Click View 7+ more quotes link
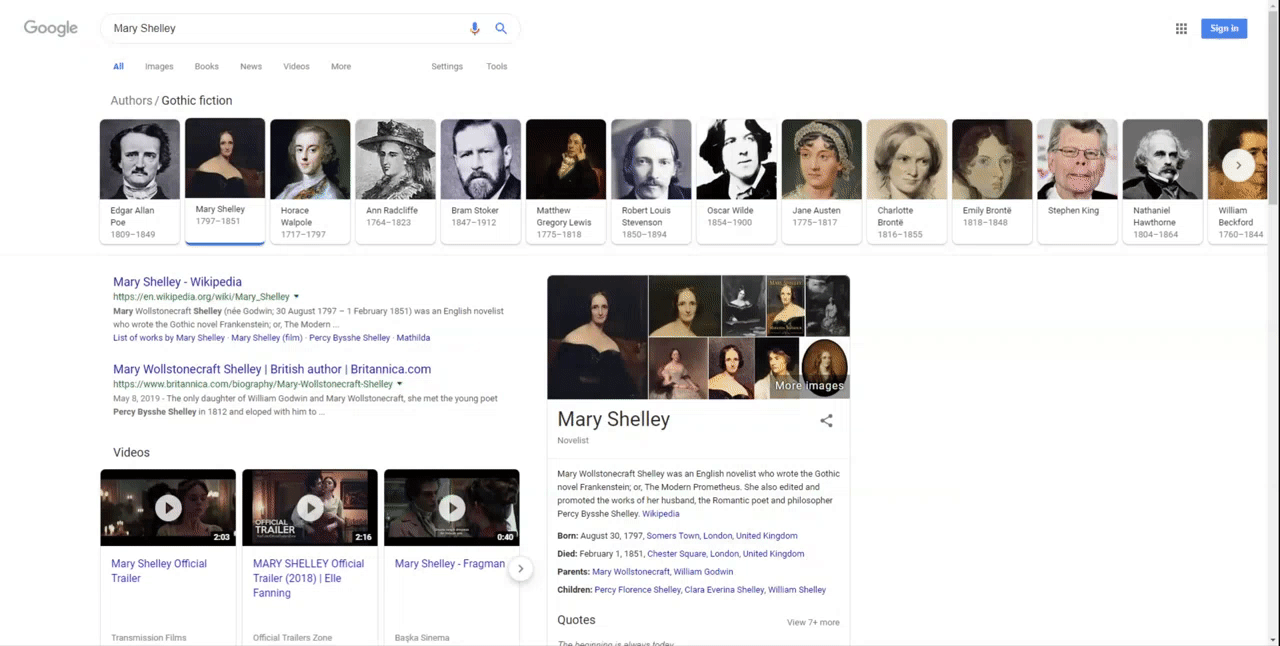1280x646 pixels. point(813,622)
